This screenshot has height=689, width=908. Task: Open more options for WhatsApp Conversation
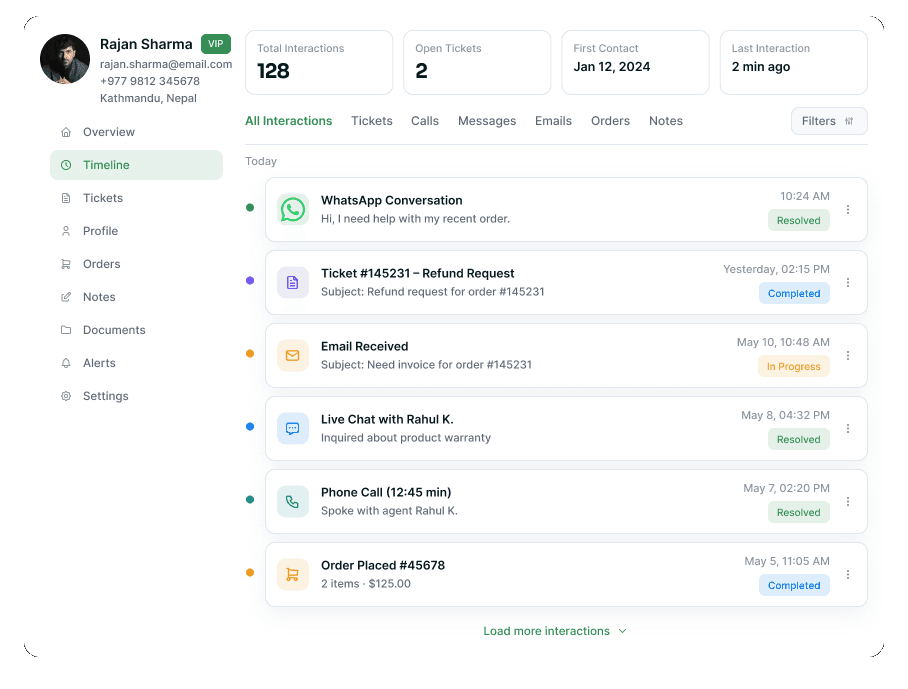click(848, 210)
